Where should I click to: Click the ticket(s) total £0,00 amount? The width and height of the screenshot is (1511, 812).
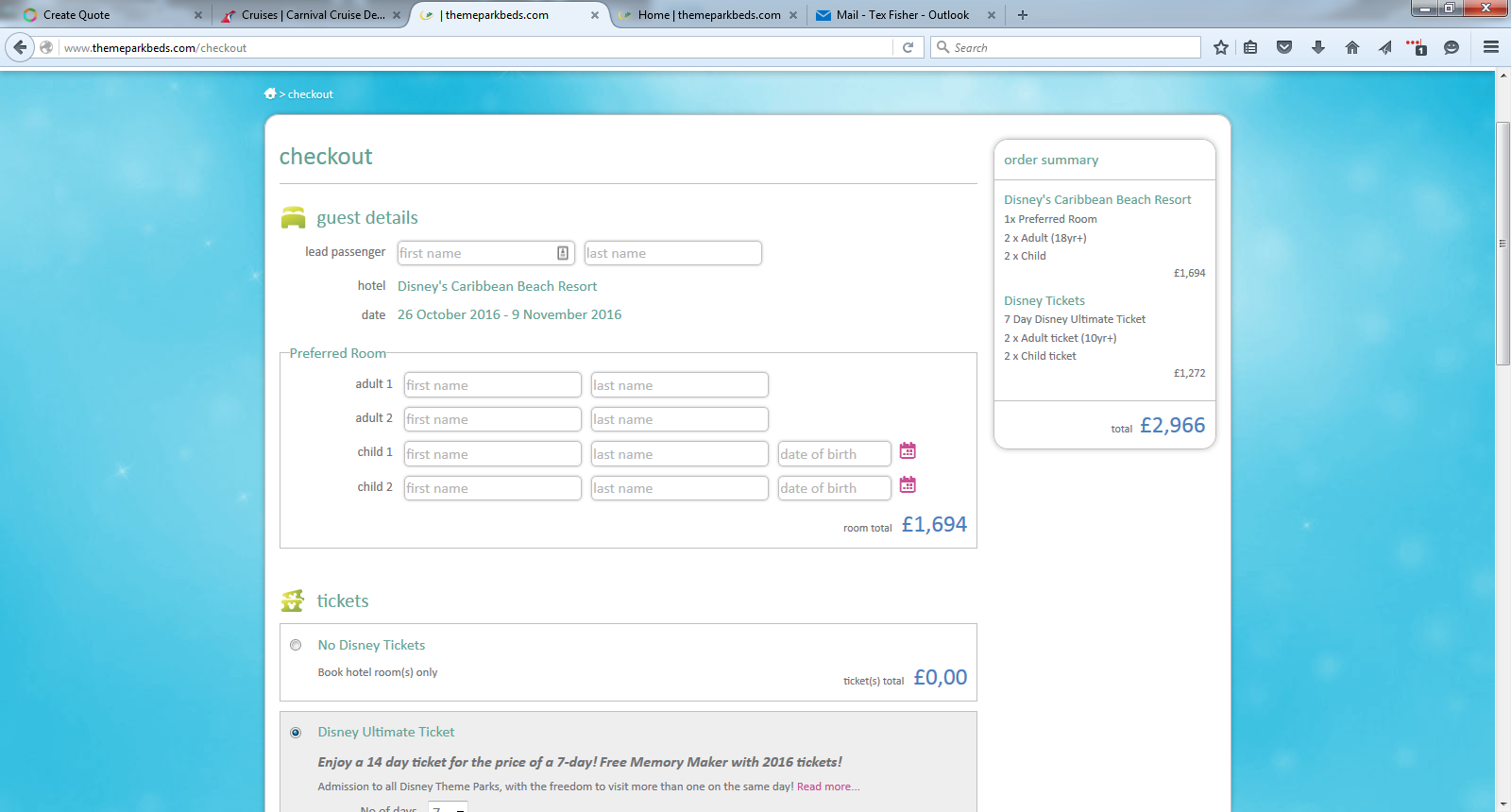940,677
